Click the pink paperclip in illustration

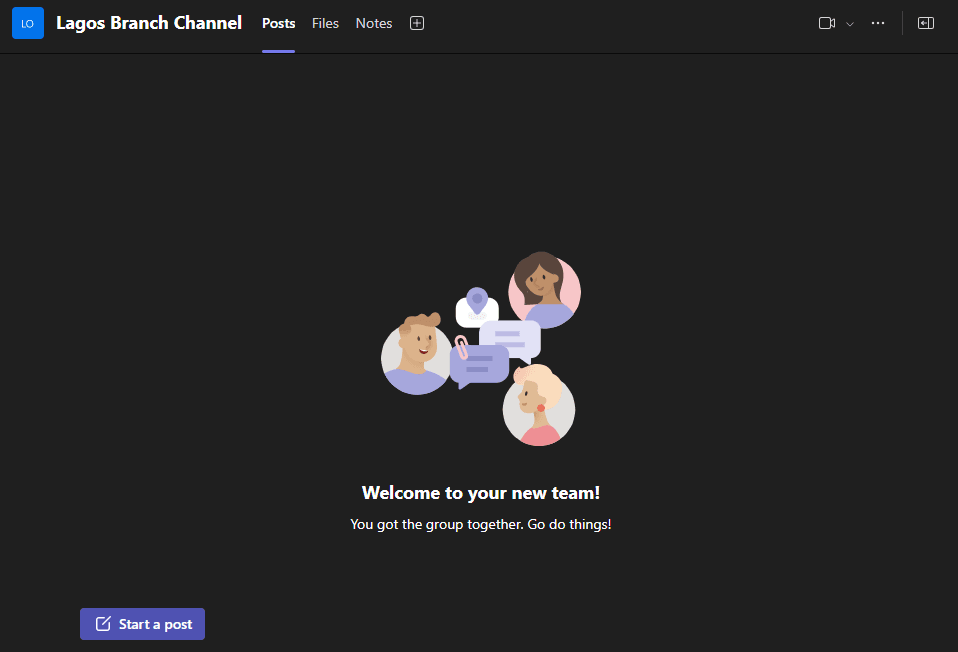pos(462,347)
